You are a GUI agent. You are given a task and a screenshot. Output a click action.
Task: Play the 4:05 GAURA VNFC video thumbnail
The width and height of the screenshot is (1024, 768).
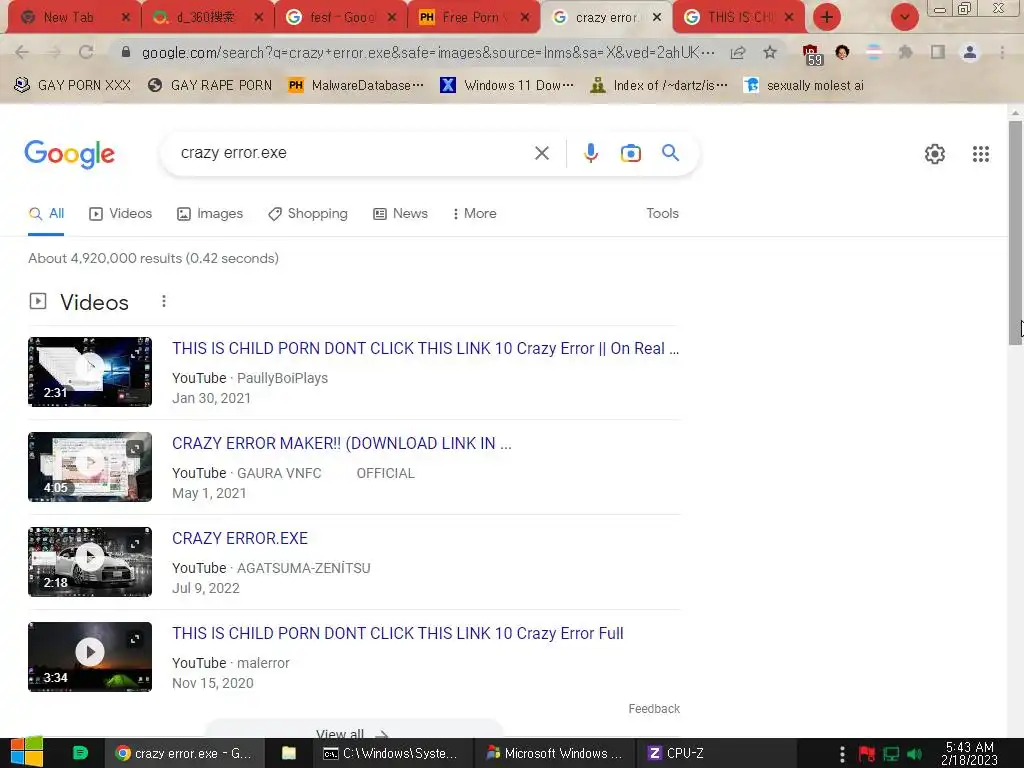[90, 467]
